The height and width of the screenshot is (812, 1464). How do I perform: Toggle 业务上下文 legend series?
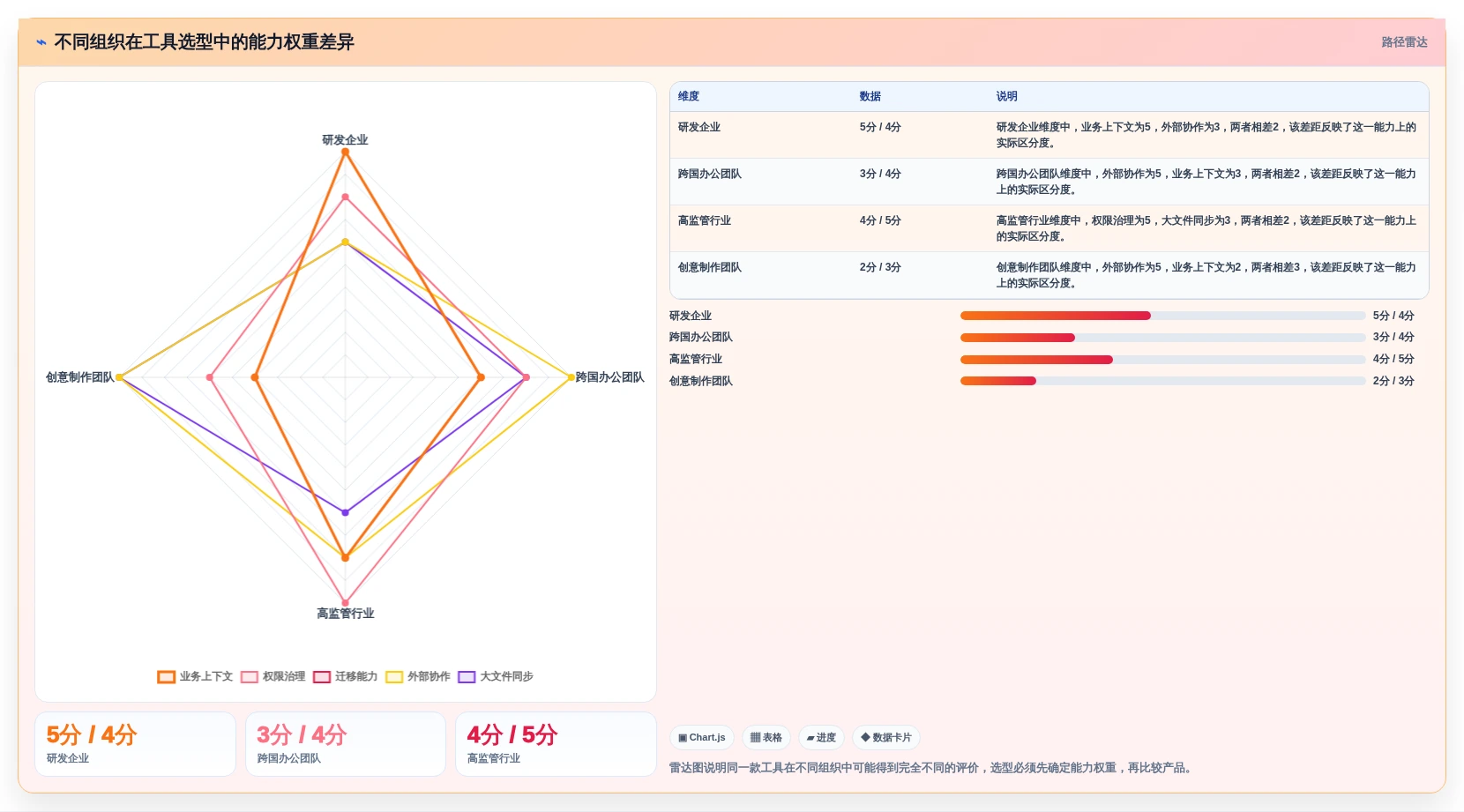click(195, 676)
